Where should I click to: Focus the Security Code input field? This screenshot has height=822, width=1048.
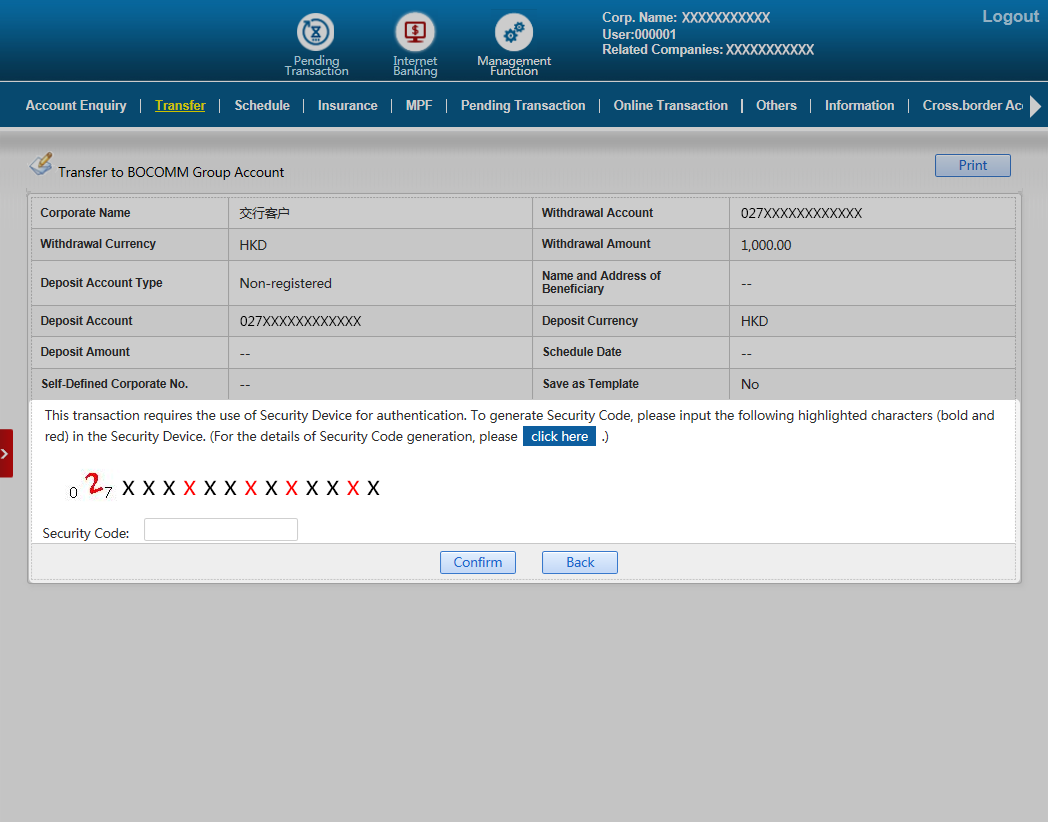[x=221, y=530]
